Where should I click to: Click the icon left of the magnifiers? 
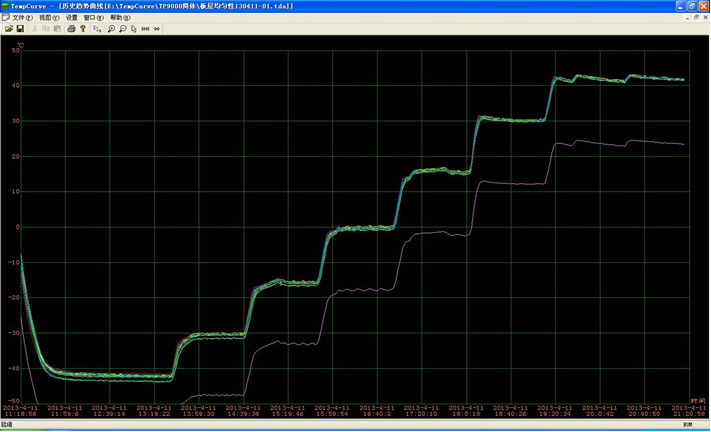tap(97, 29)
